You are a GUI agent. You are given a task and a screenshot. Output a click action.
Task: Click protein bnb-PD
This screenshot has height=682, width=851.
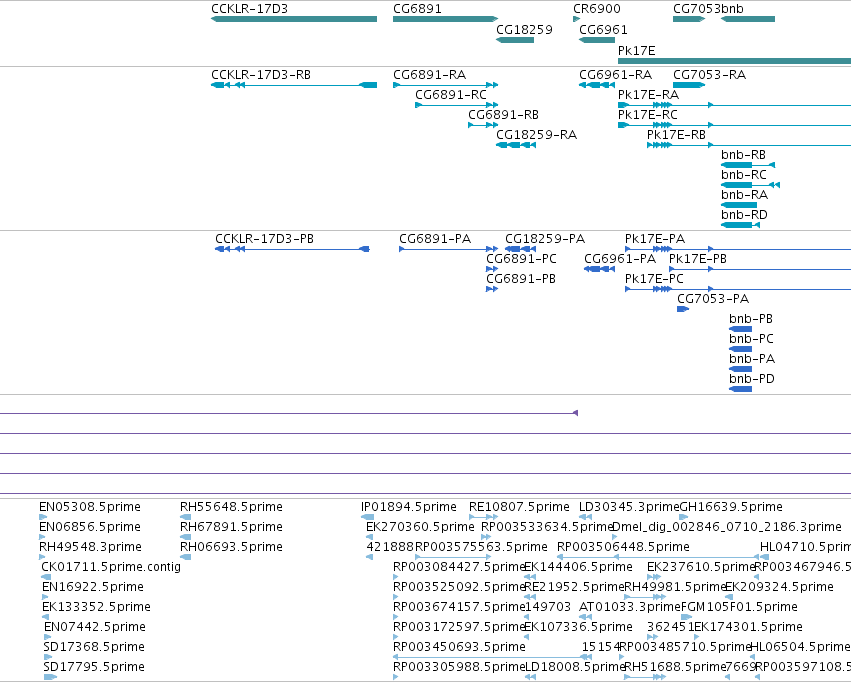(740, 389)
